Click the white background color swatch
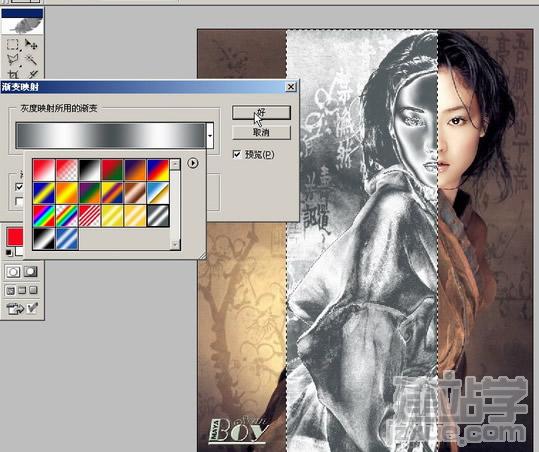 (x=19, y=251)
